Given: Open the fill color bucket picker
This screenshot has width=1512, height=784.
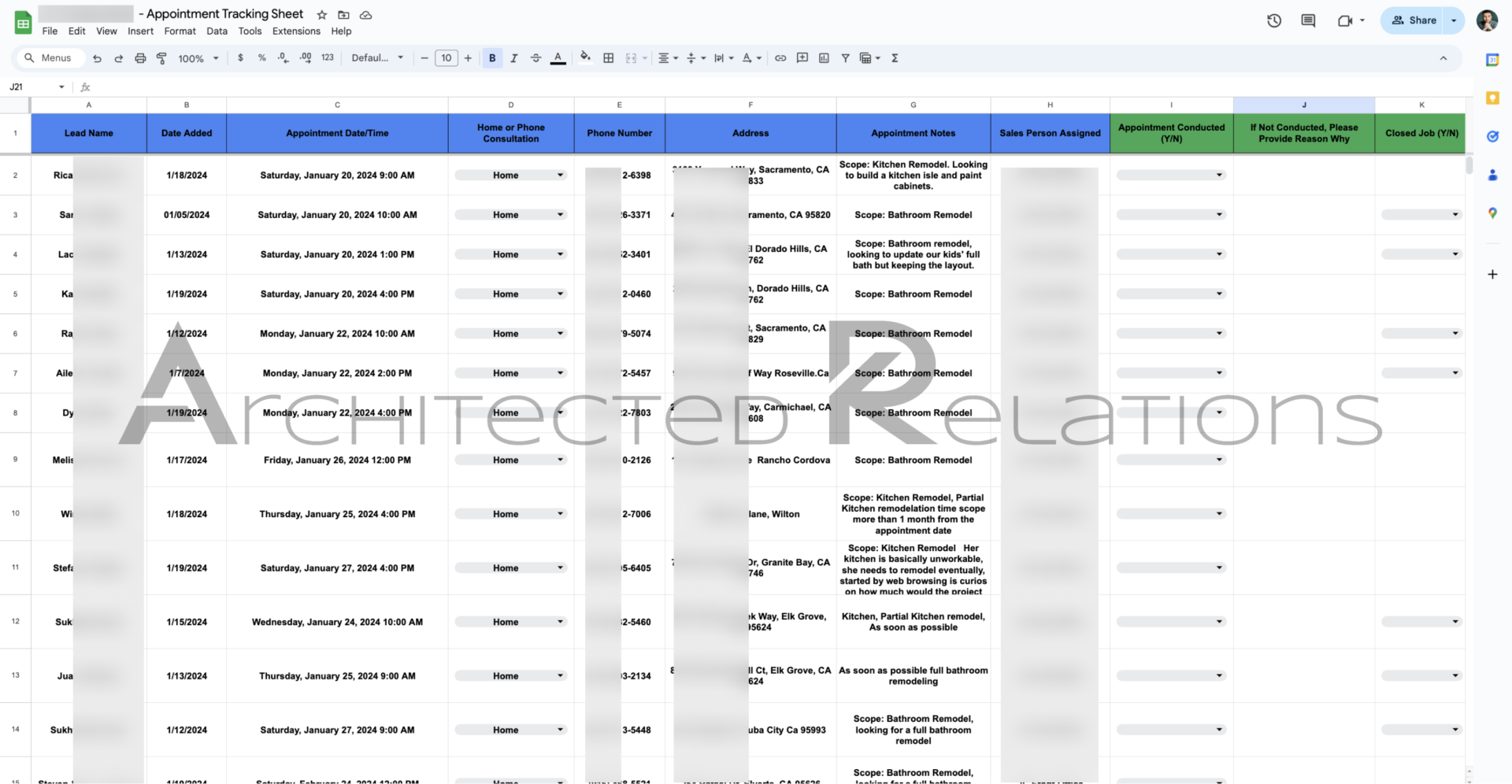Looking at the screenshot, I should [585, 57].
